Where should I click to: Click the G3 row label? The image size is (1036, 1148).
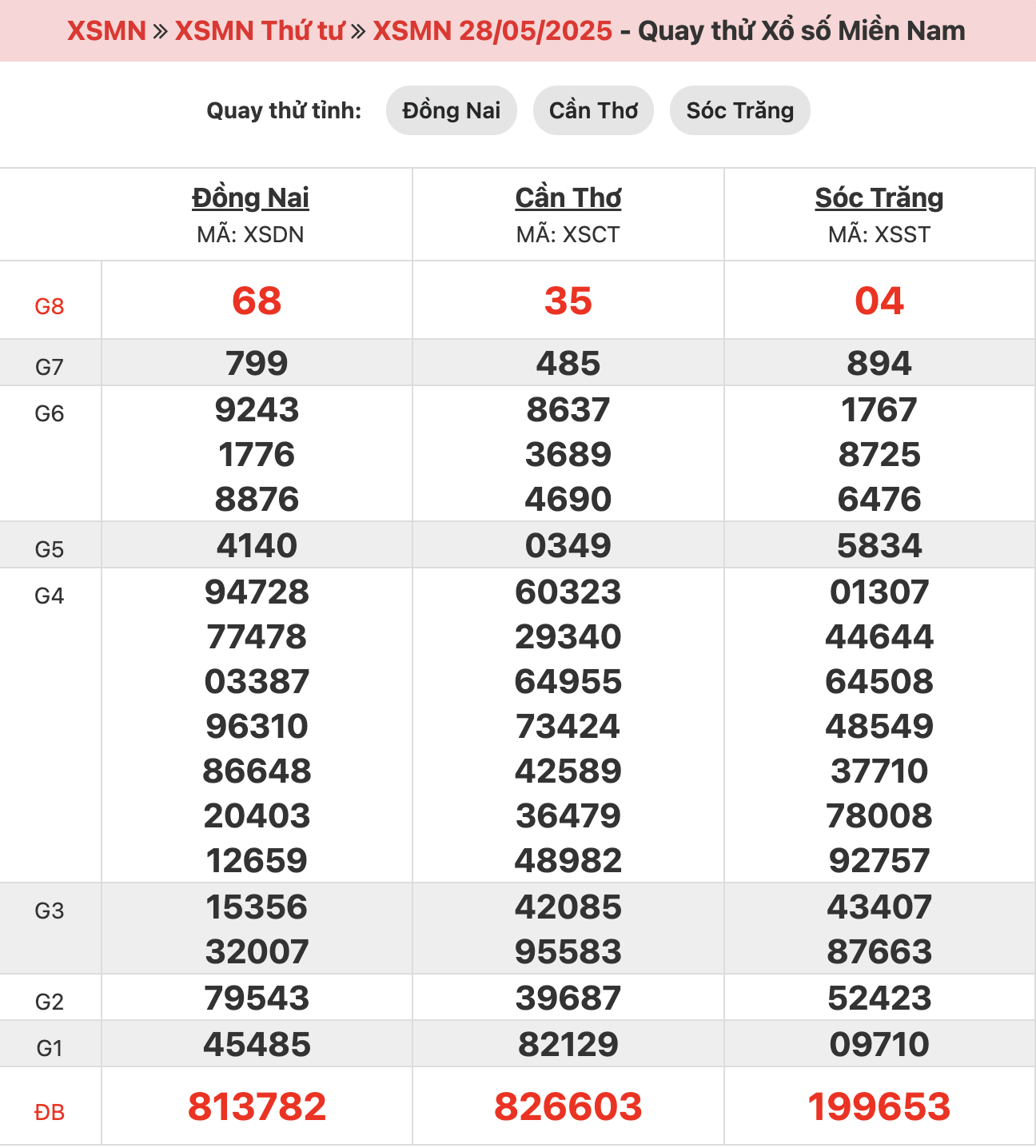point(50,911)
